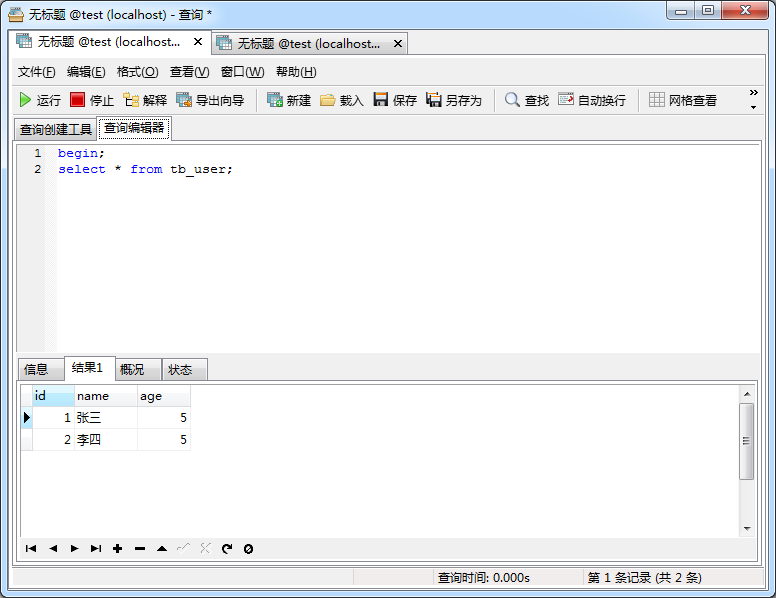Open the 信息 result tab
This screenshot has width=776, height=598.
41,369
